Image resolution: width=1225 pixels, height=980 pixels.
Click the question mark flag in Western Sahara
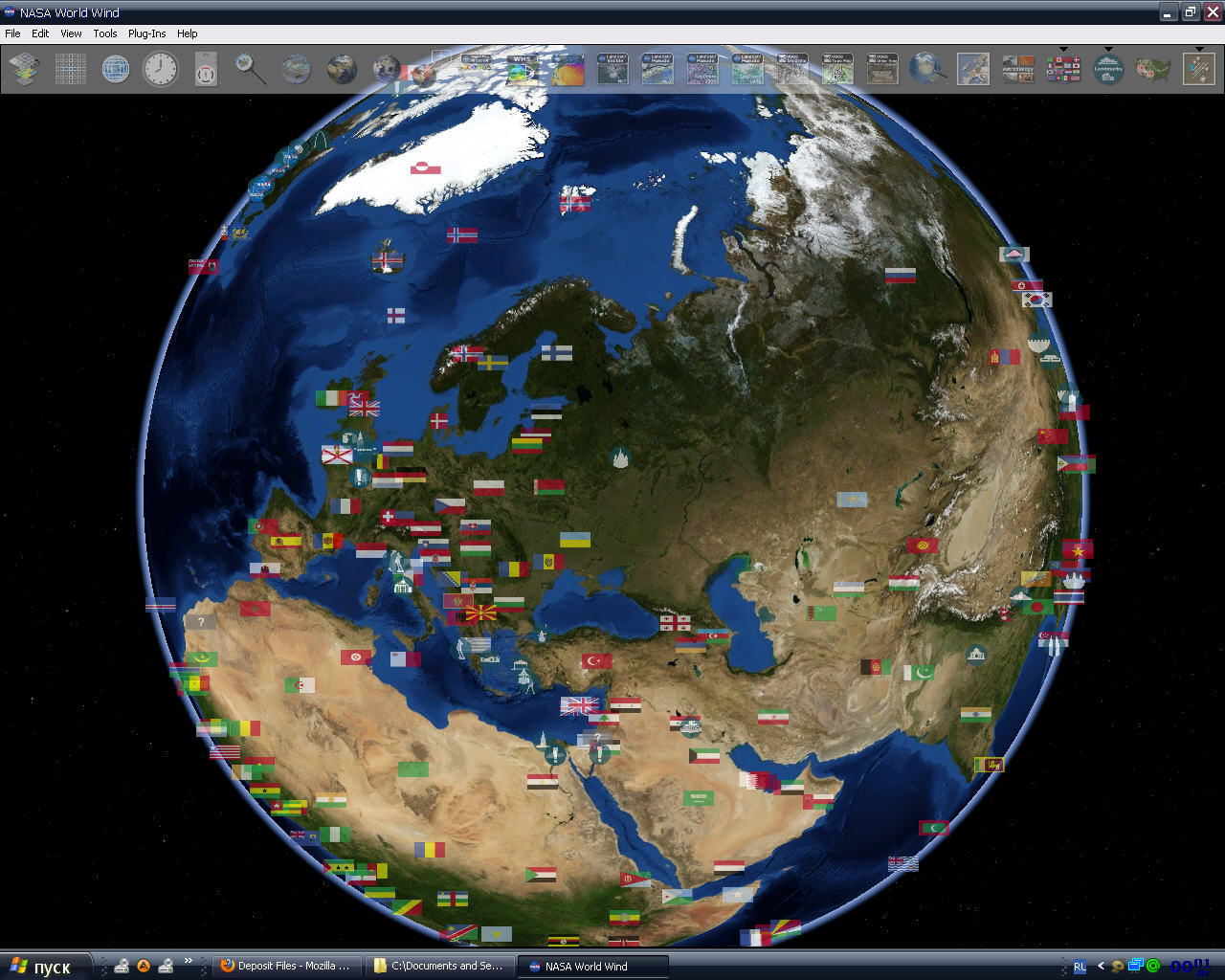point(200,621)
